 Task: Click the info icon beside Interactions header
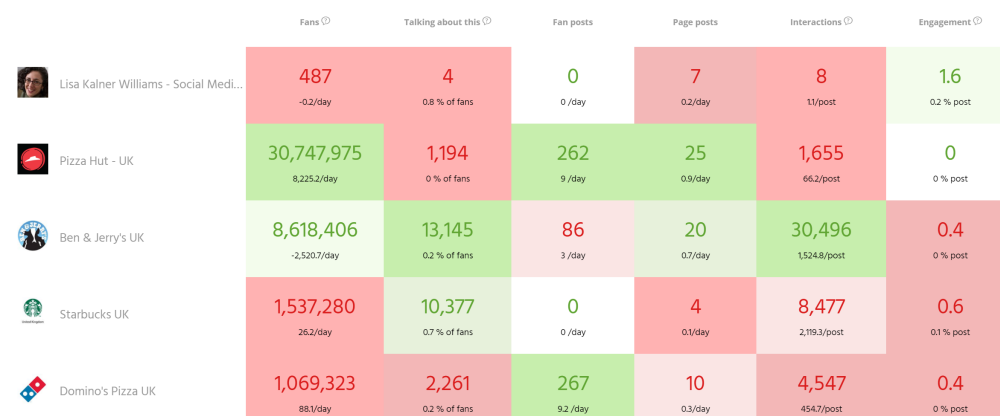848,21
